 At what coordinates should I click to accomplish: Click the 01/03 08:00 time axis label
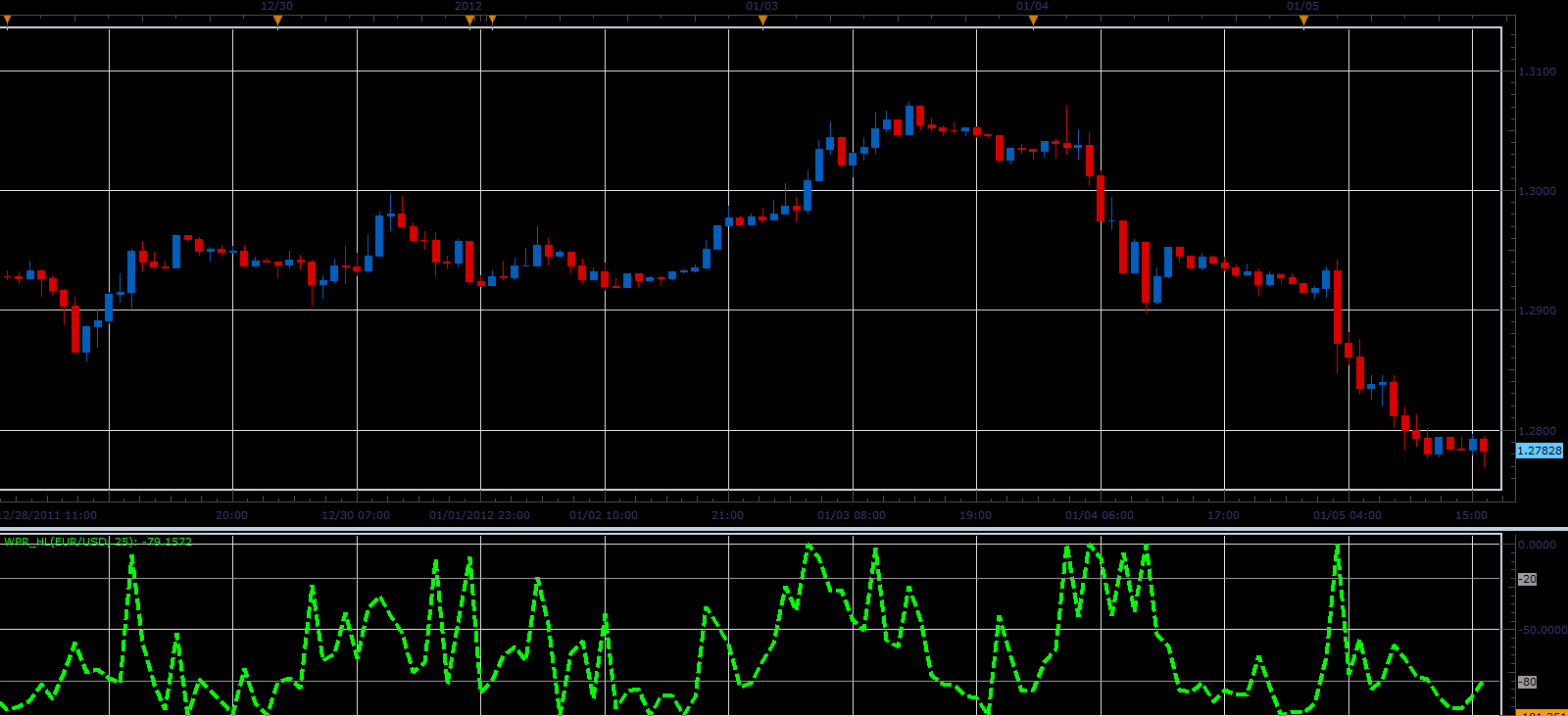[x=852, y=515]
